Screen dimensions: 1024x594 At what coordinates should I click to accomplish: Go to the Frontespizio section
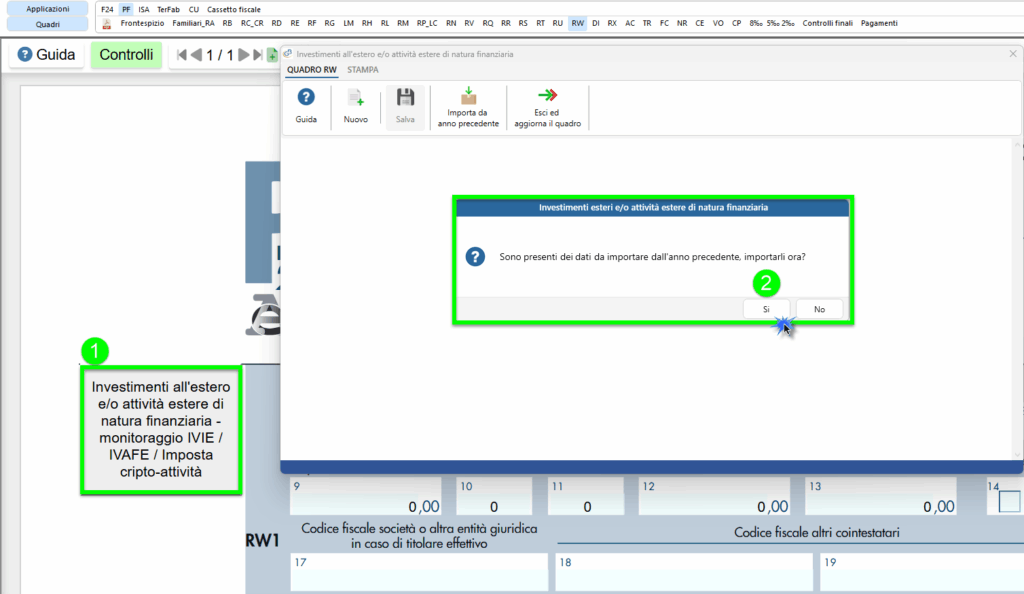pos(142,23)
